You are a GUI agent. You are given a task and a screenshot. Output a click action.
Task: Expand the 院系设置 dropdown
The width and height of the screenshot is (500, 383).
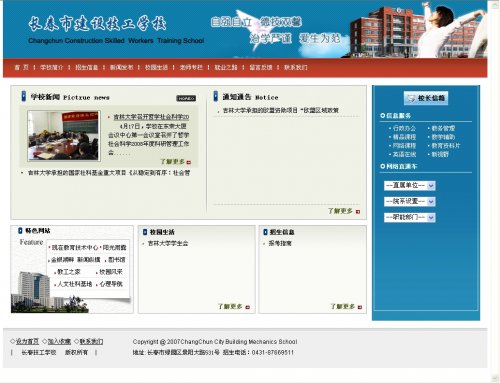[x=410, y=201]
